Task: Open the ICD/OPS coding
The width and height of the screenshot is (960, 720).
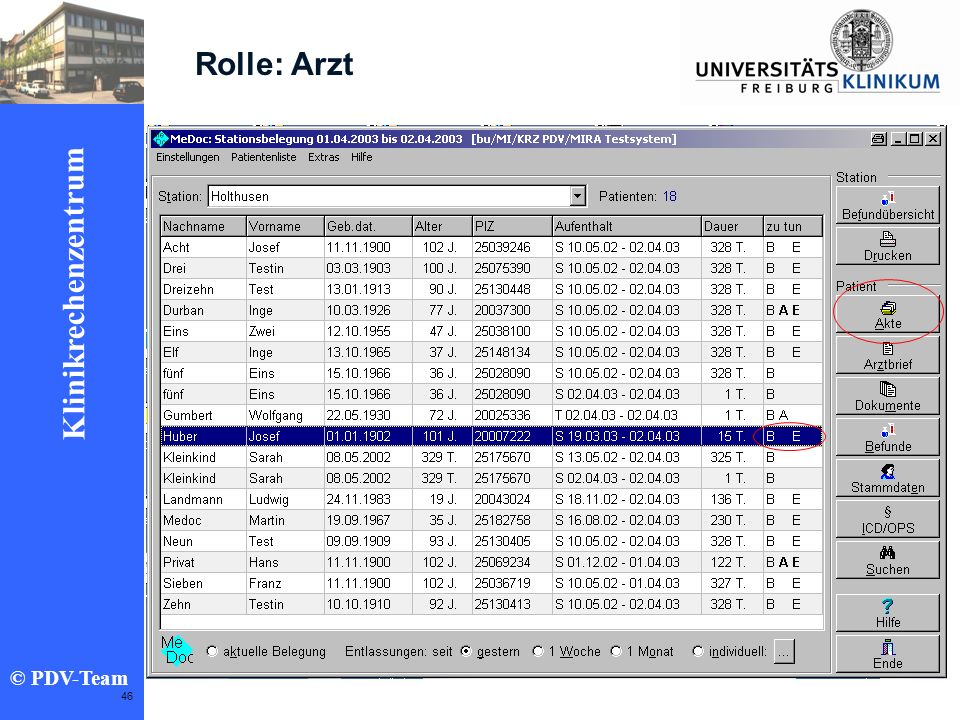Action: pyautogui.click(x=887, y=520)
